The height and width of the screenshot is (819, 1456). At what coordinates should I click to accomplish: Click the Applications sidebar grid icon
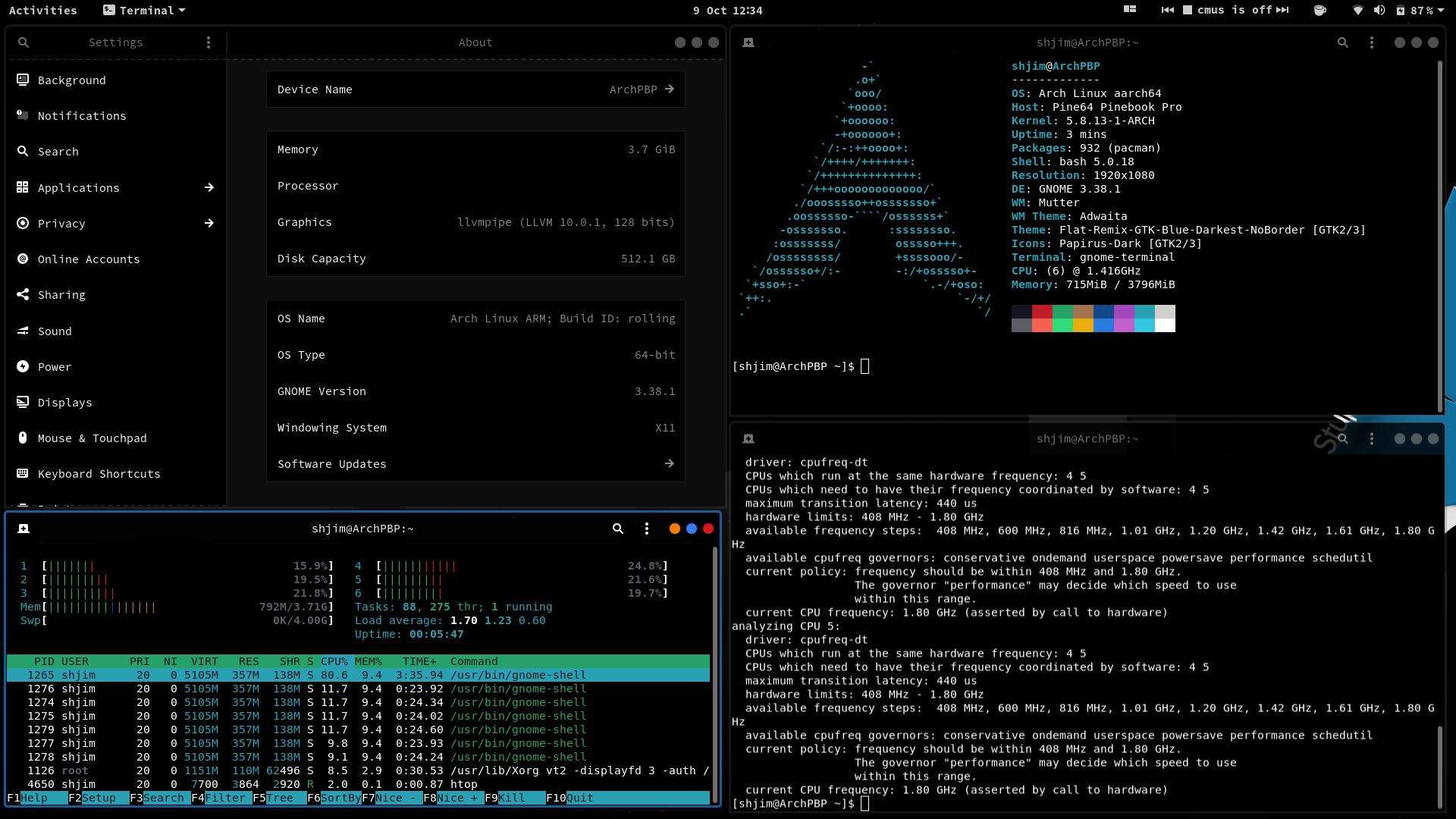(23, 187)
